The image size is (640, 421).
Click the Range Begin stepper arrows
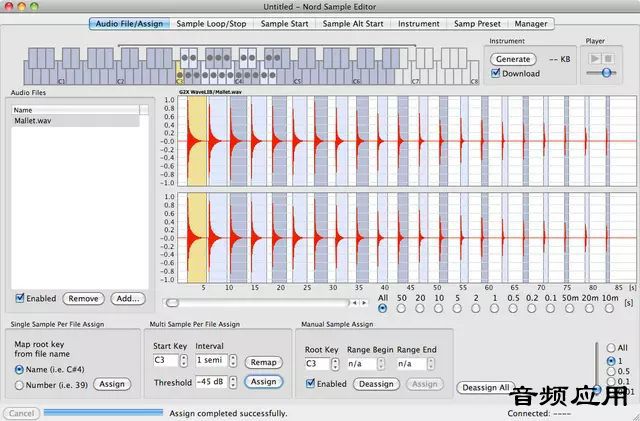coord(381,364)
